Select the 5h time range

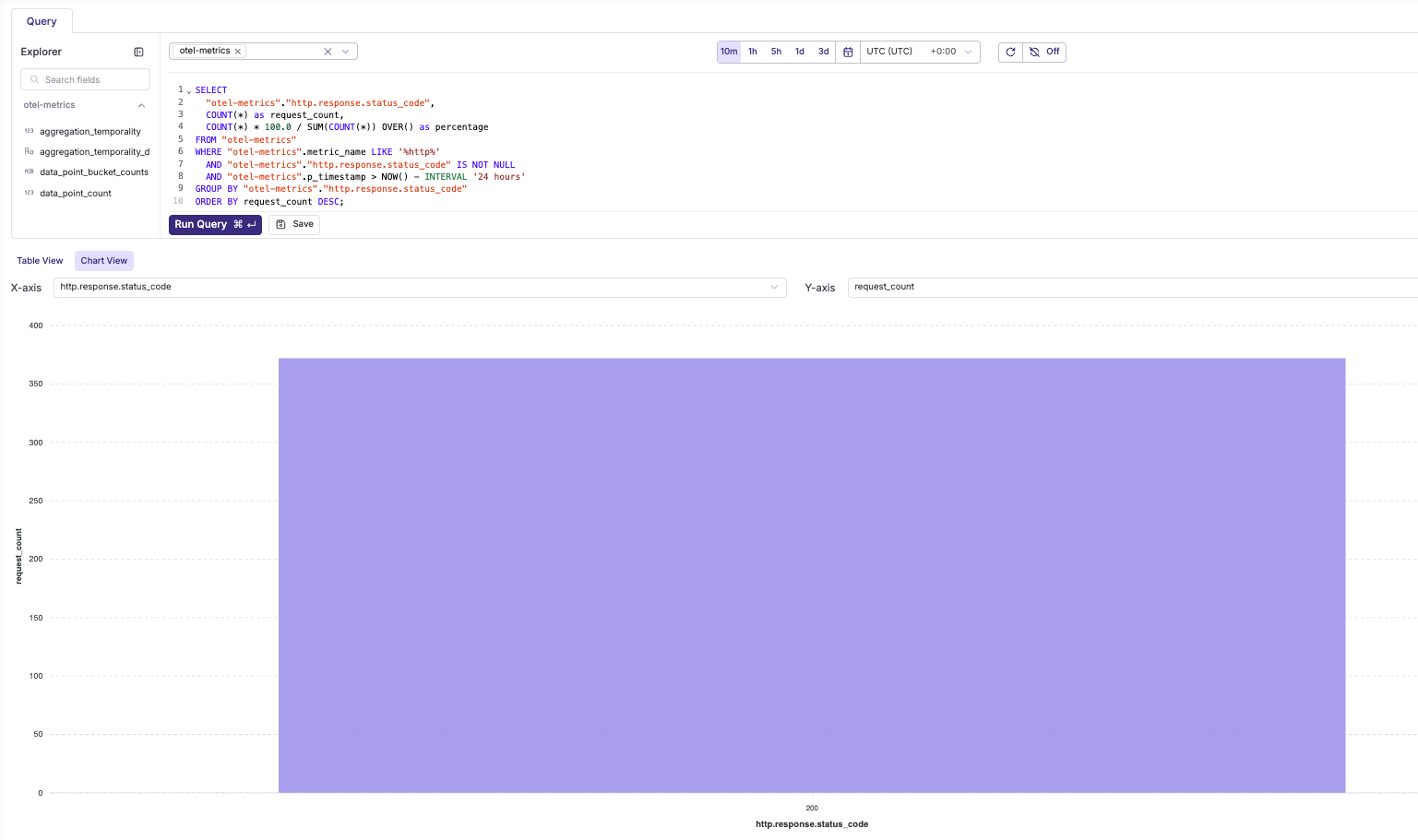point(777,52)
